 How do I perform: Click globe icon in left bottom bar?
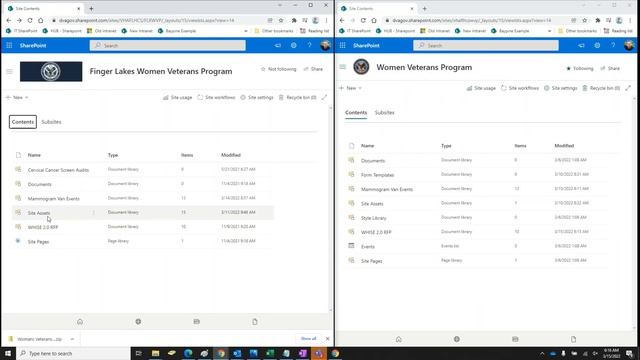[x=138, y=322]
